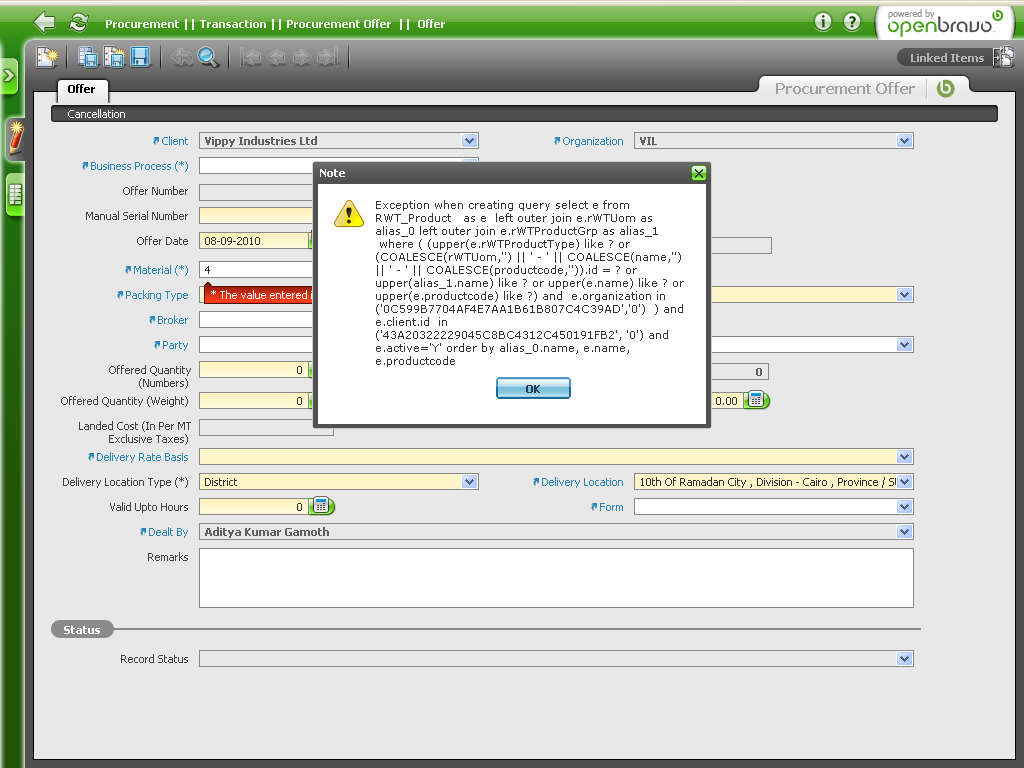
Task: Create a new record via toolbar icon
Action: [x=47, y=58]
